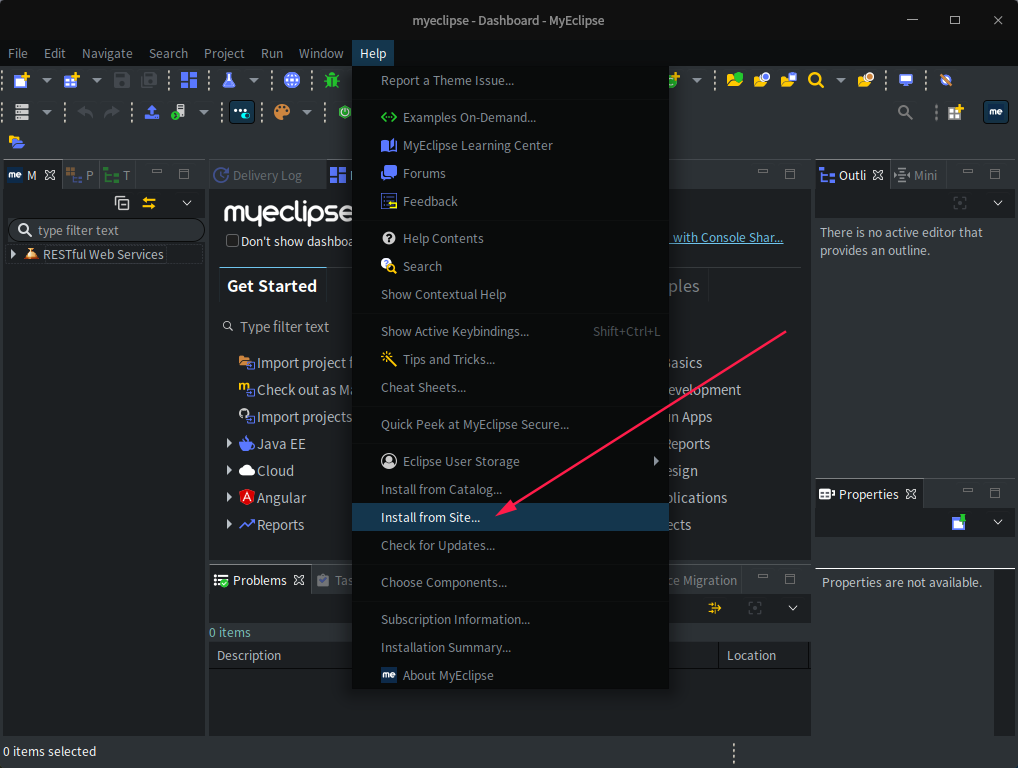Open the theme palette picker
The image size is (1018, 768).
(x=281, y=111)
